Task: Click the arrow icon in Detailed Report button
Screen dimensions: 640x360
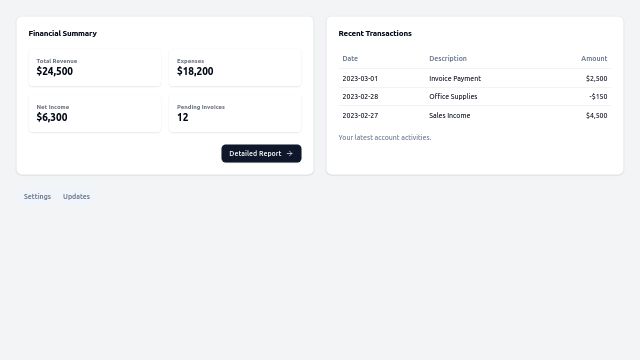Action: (289, 153)
